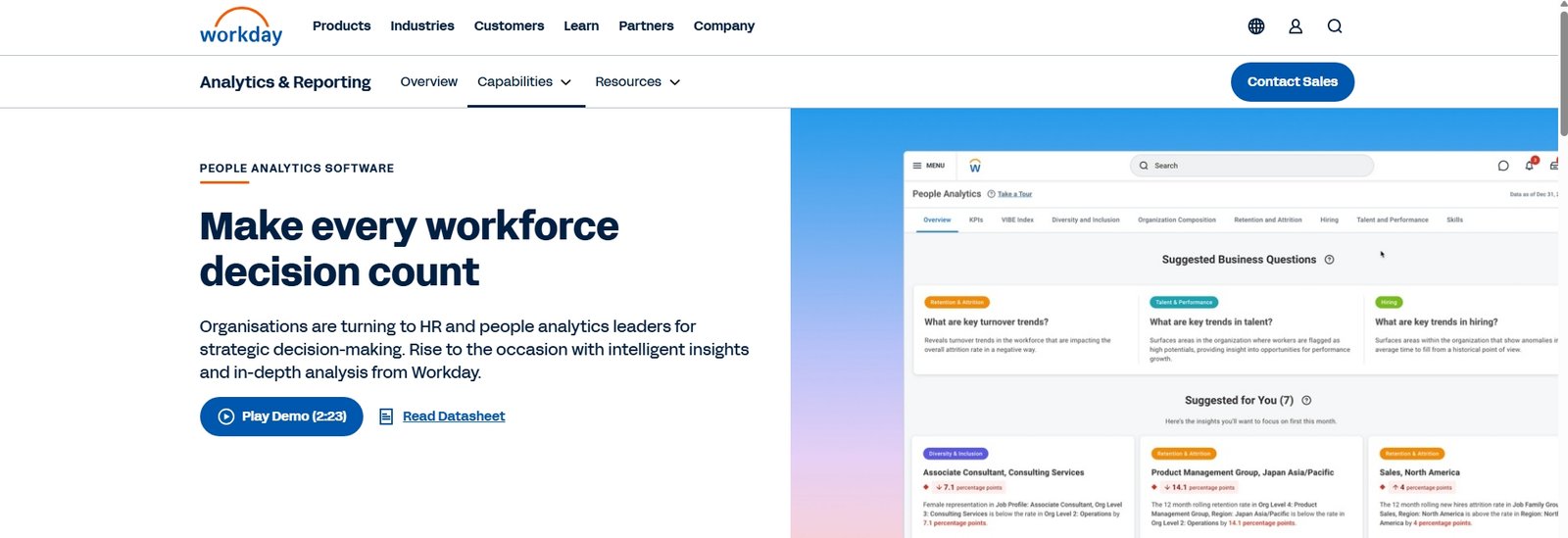Select Retention and Attrition tab
Screen dimensions: 1568x538
(x=1268, y=220)
